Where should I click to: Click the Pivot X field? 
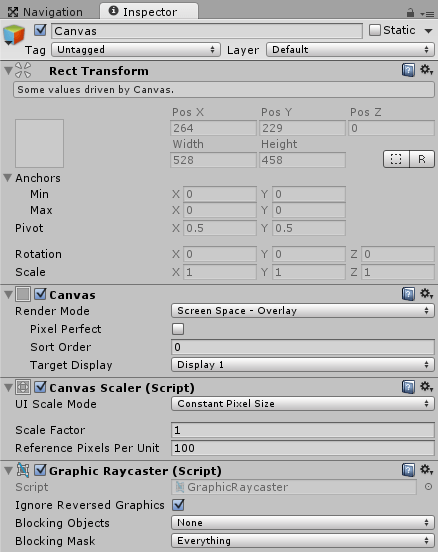tap(220, 228)
